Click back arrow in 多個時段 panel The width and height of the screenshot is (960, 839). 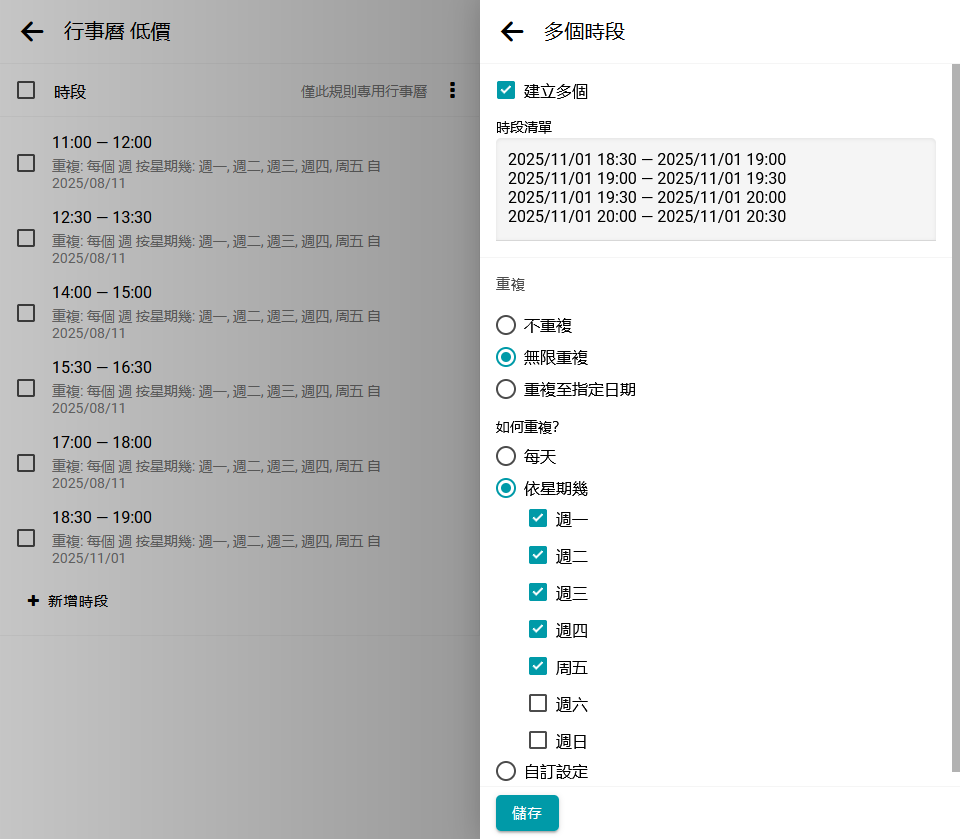click(x=512, y=32)
